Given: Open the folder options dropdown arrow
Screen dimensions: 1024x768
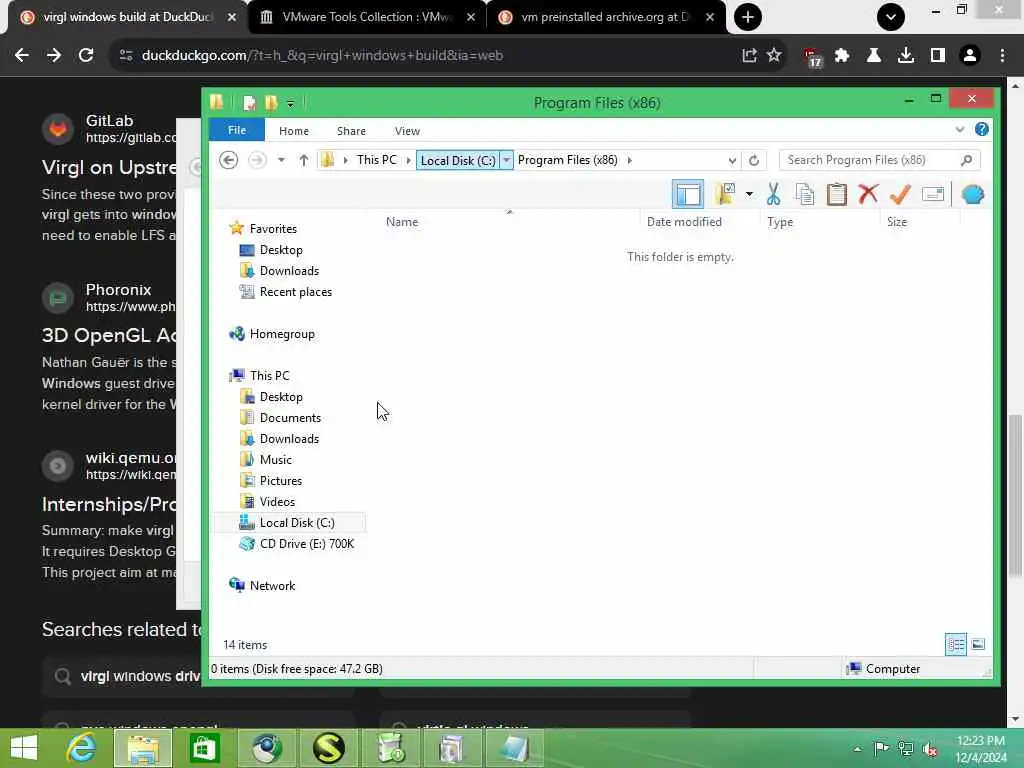Looking at the screenshot, I should tap(749, 194).
